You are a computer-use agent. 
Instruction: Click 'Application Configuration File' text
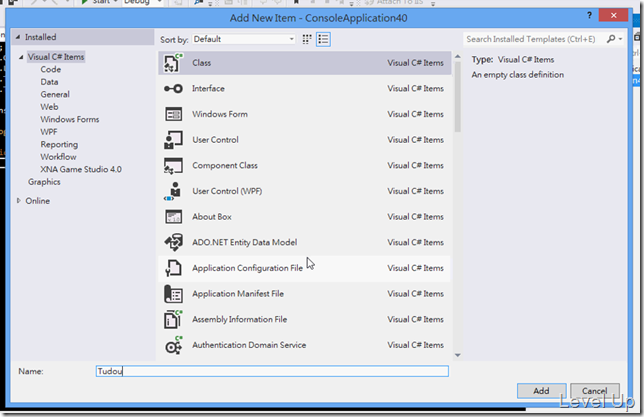coord(247,268)
